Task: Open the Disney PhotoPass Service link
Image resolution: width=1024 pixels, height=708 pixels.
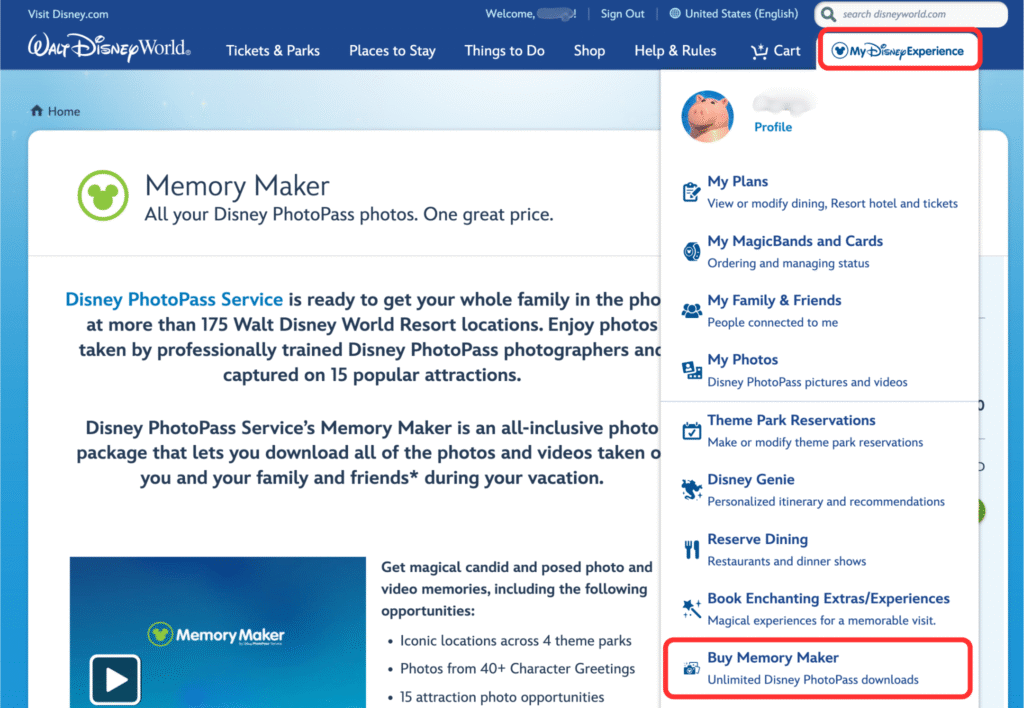Action: pos(174,299)
